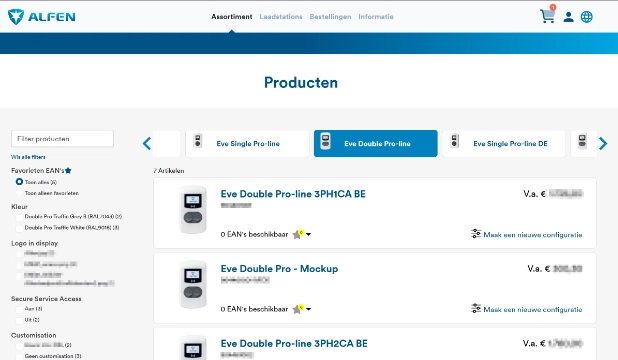Click favorite star for Eve Double Pro-line 3PH1CA BE
The height and width of the screenshot is (360, 618).
pyautogui.click(x=297, y=235)
